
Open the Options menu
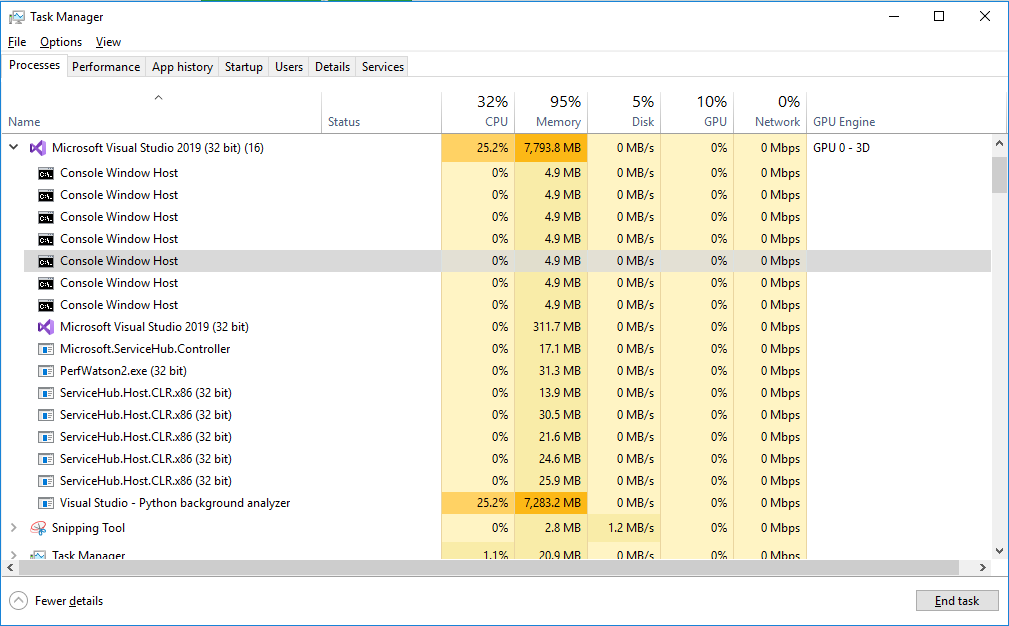[x=60, y=42]
